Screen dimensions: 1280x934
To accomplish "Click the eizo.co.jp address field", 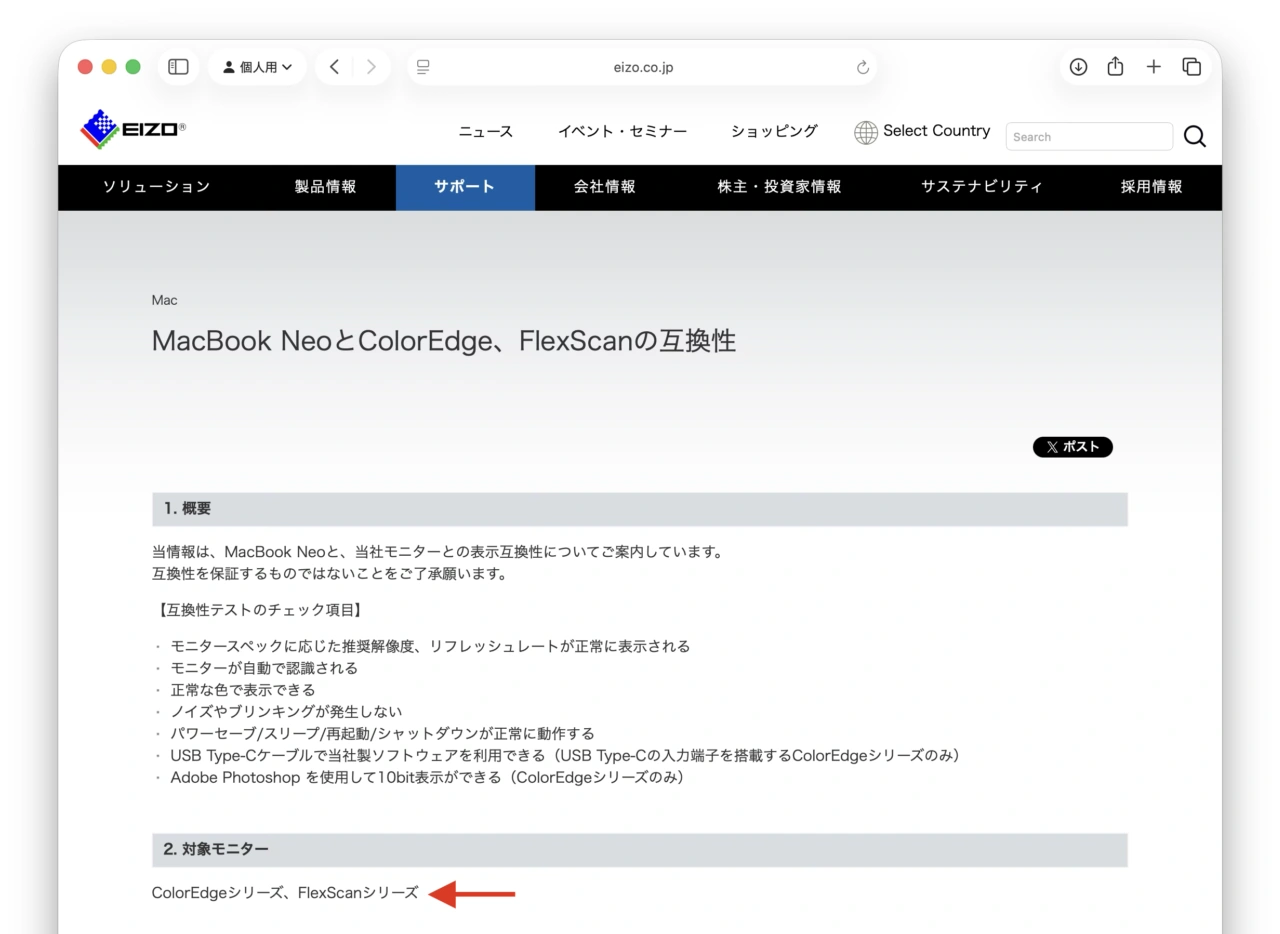I will pyautogui.click(x=643, y=67).
